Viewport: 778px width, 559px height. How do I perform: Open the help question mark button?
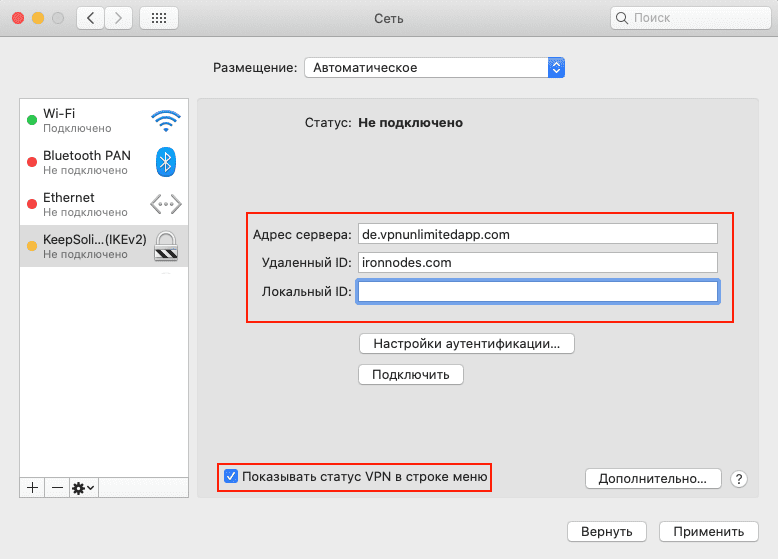[739, 479]
